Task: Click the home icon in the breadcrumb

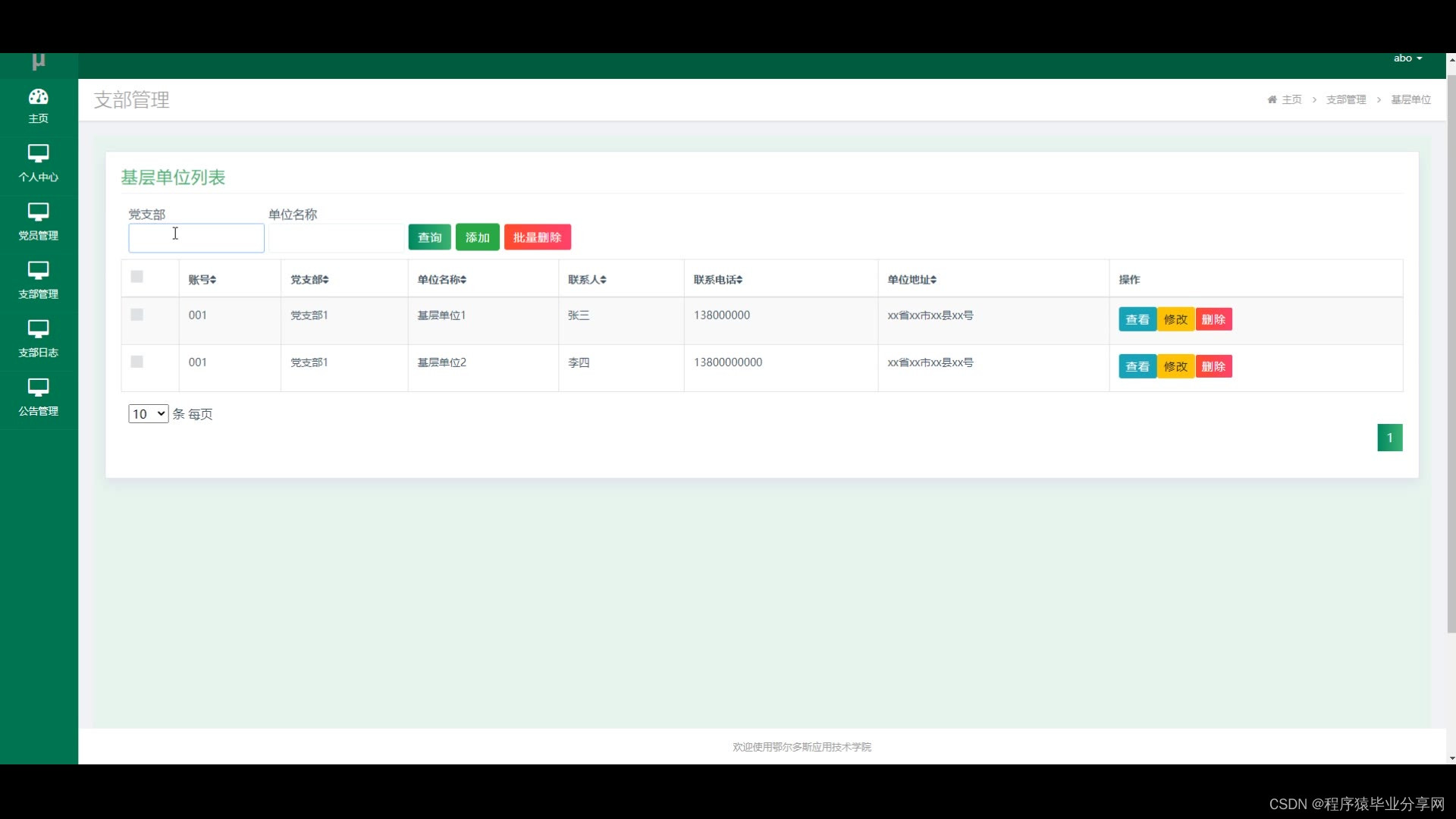Action: (1272, 99)
